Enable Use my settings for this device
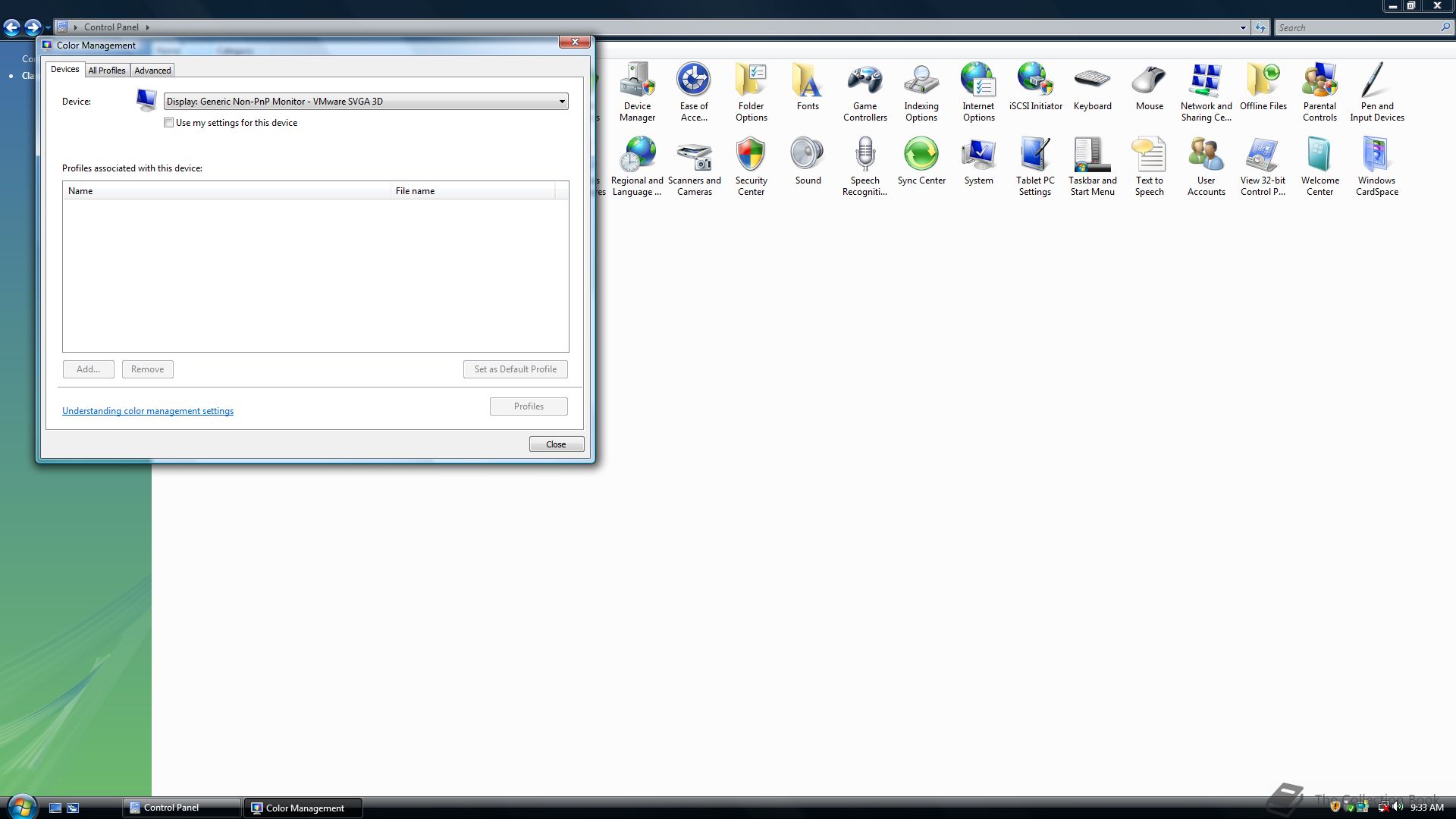1456x819 pixels. coord(169,123)
